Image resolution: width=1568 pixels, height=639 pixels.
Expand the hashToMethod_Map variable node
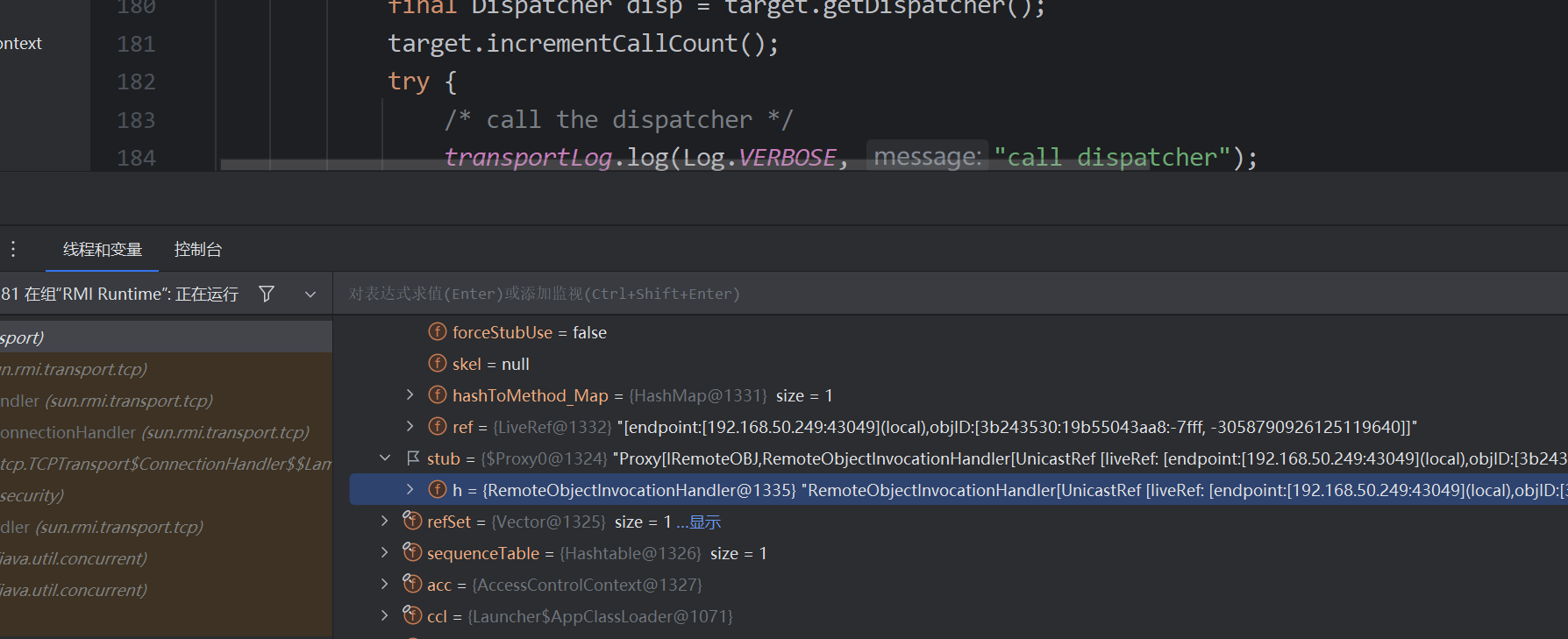(410, 395)
